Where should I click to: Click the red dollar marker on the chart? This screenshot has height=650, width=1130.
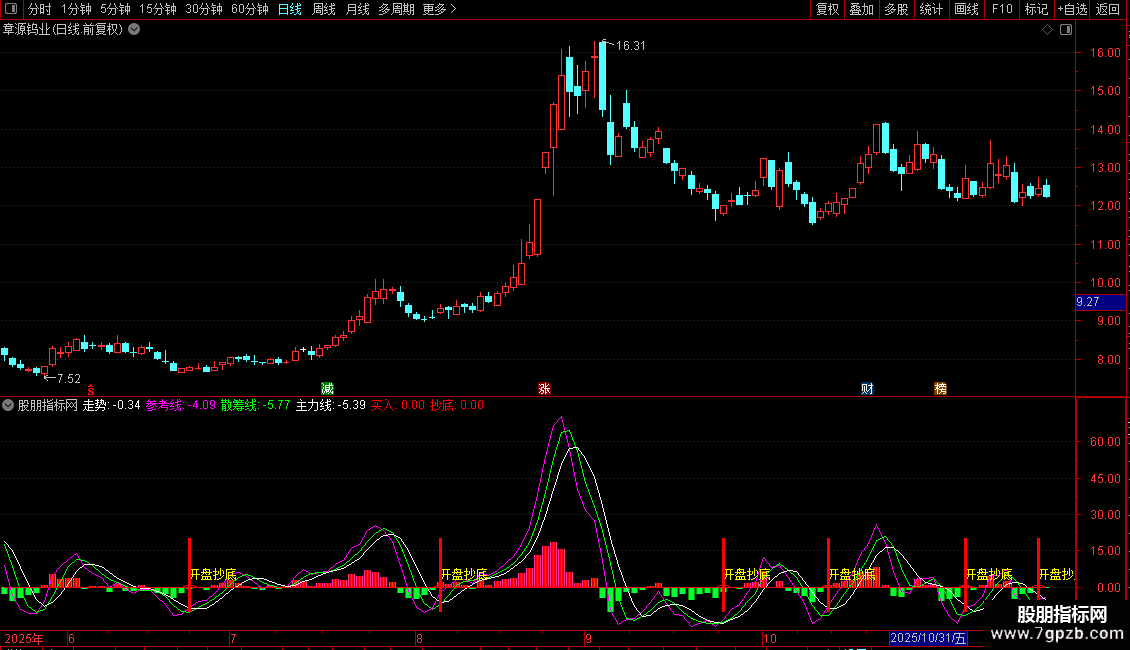point(91,389)
